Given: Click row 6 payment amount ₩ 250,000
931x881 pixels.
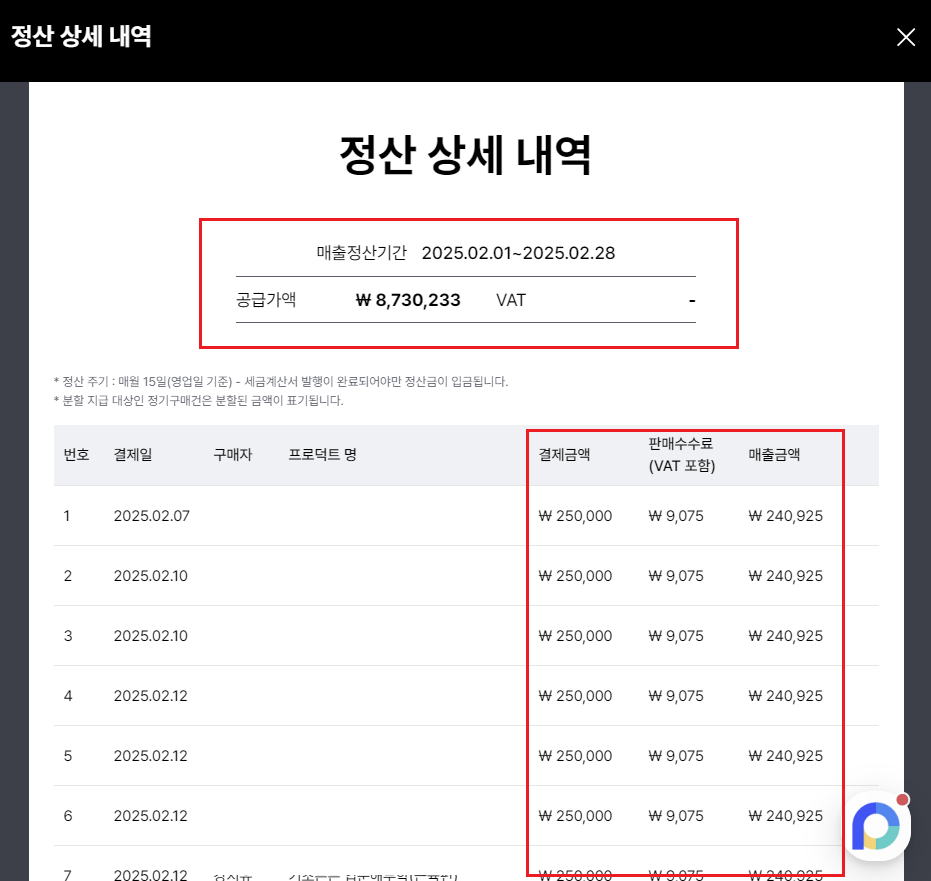Looking at the screenshot, I should click(575, 816).
